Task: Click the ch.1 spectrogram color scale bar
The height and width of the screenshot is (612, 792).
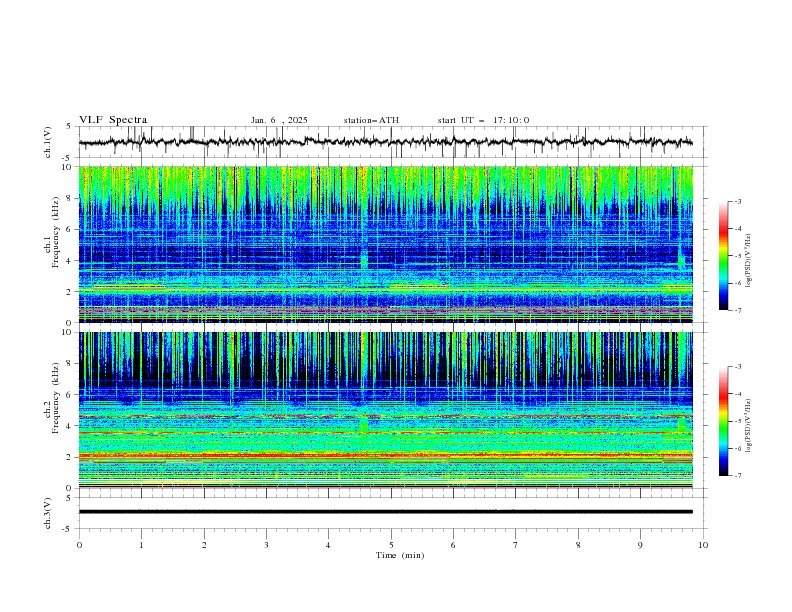Action: coord(724,256)
